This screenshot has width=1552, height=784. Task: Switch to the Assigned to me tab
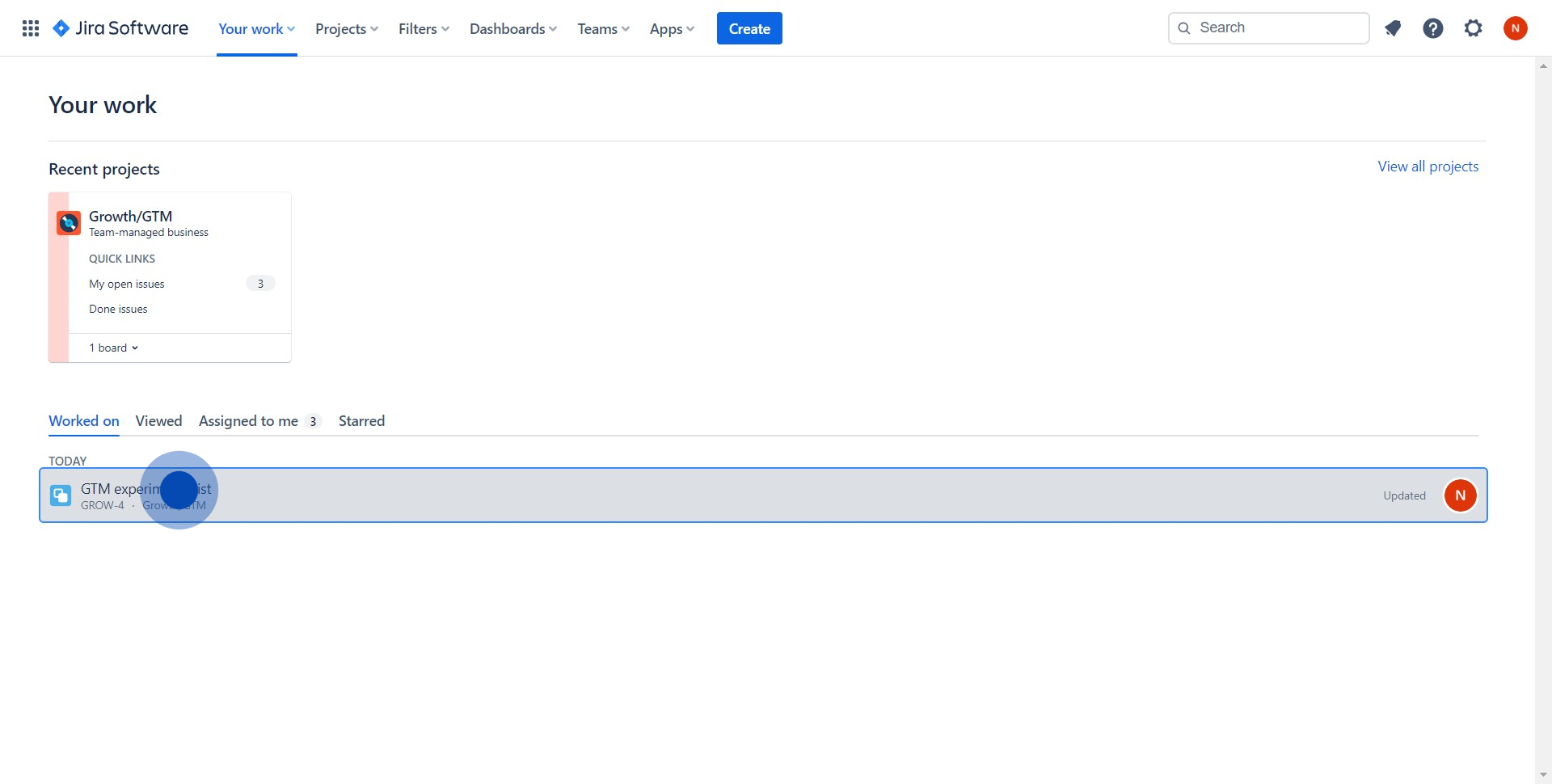pyautogui.click(x=249, y=421)
